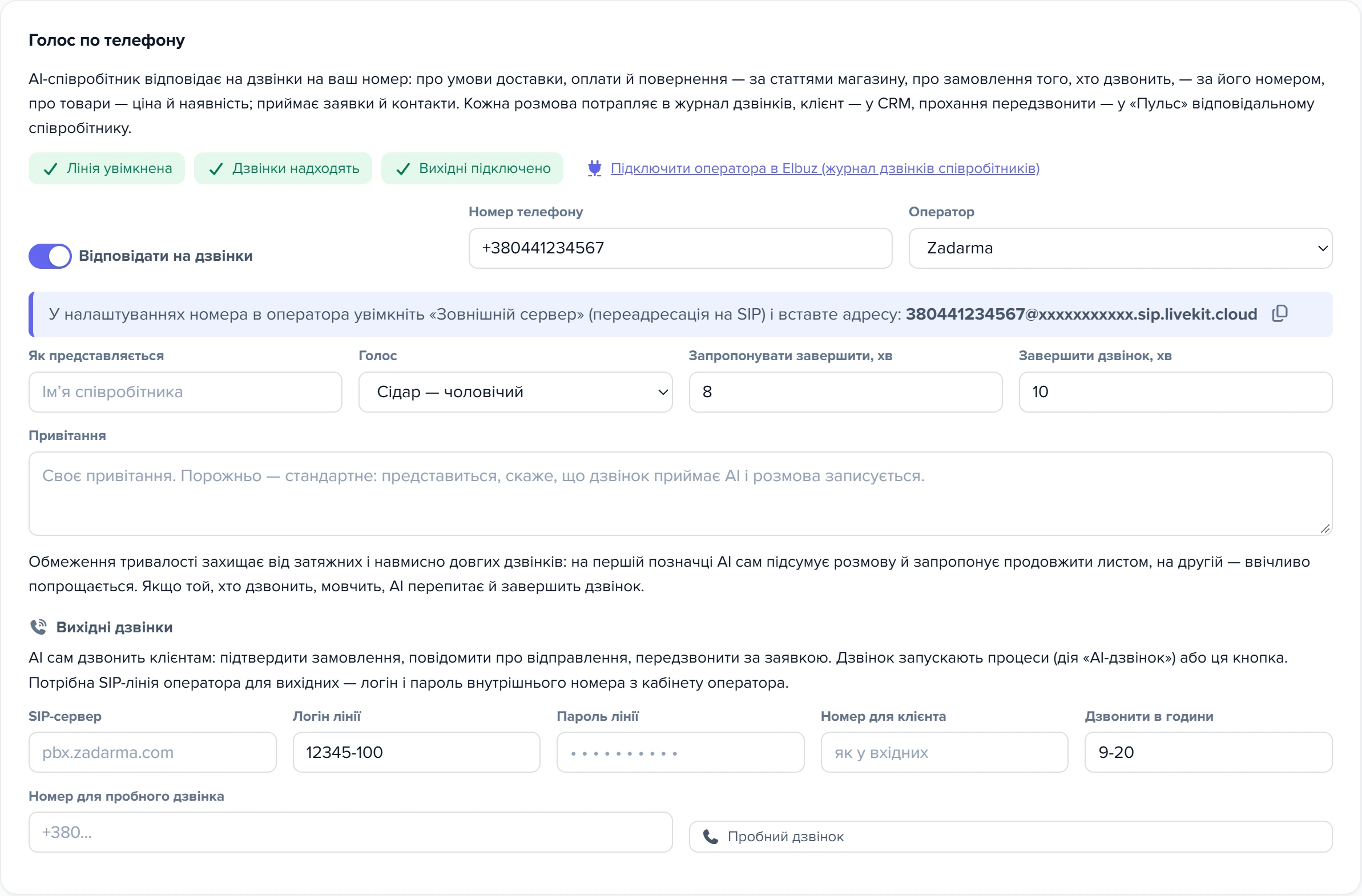The image size is (1362, 896).
Task: Click the «Номер для пробного дзвінка» field
Action: tap(350, 832)
